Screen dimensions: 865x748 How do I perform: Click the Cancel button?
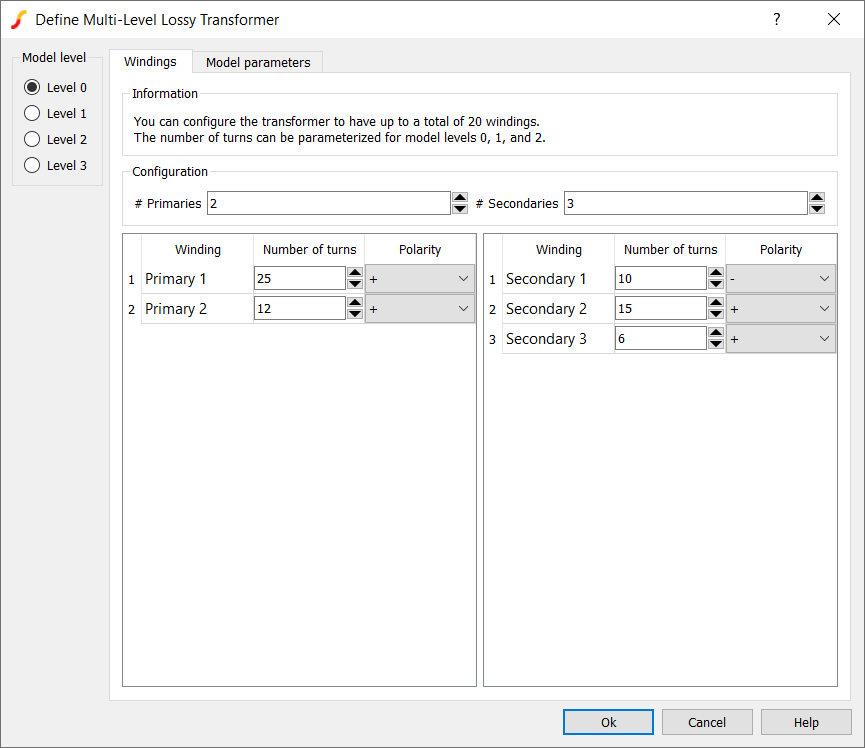pos(707,722)
